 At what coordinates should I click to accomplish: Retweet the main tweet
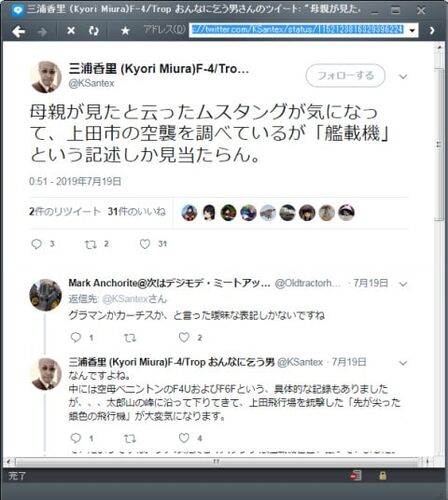[90, 244]
